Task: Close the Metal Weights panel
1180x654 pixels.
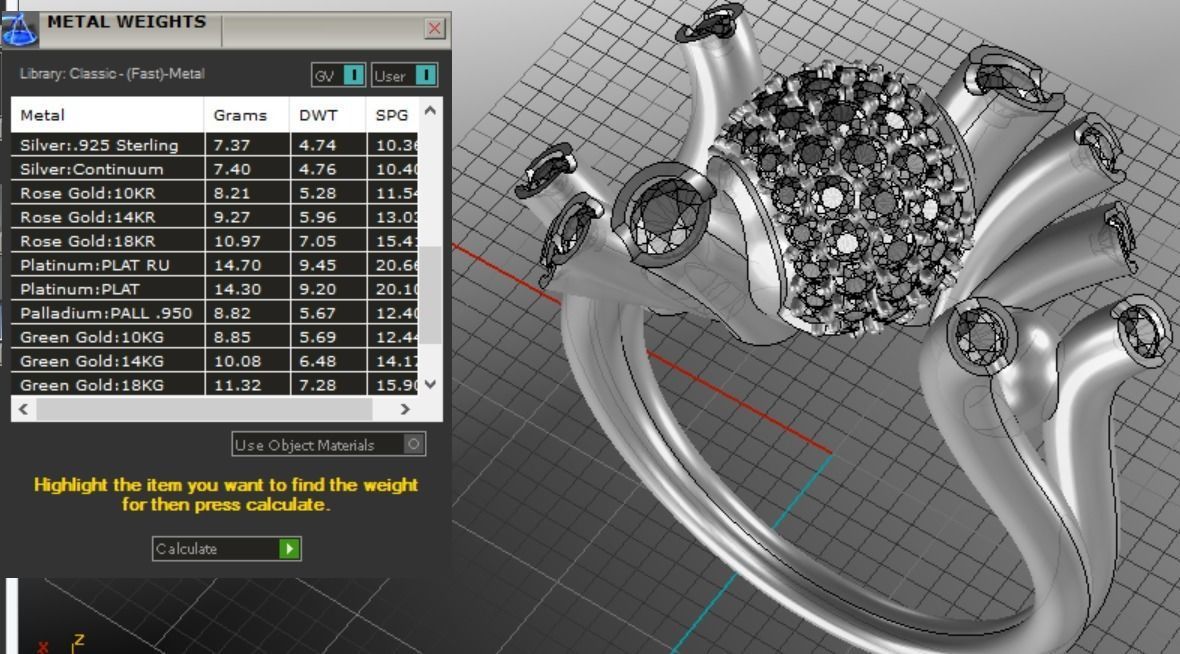Action: point(434,29)
